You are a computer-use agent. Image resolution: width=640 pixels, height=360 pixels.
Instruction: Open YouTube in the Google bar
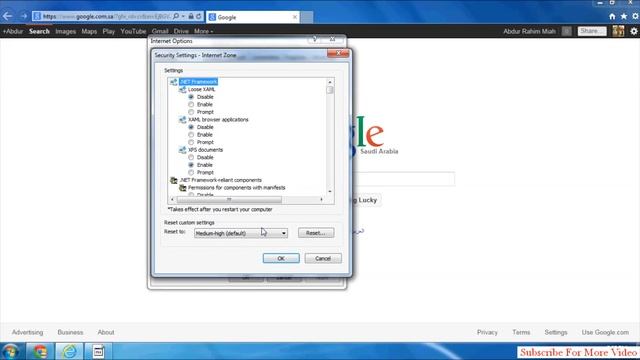pyautogui.click(x=133, y=31)
